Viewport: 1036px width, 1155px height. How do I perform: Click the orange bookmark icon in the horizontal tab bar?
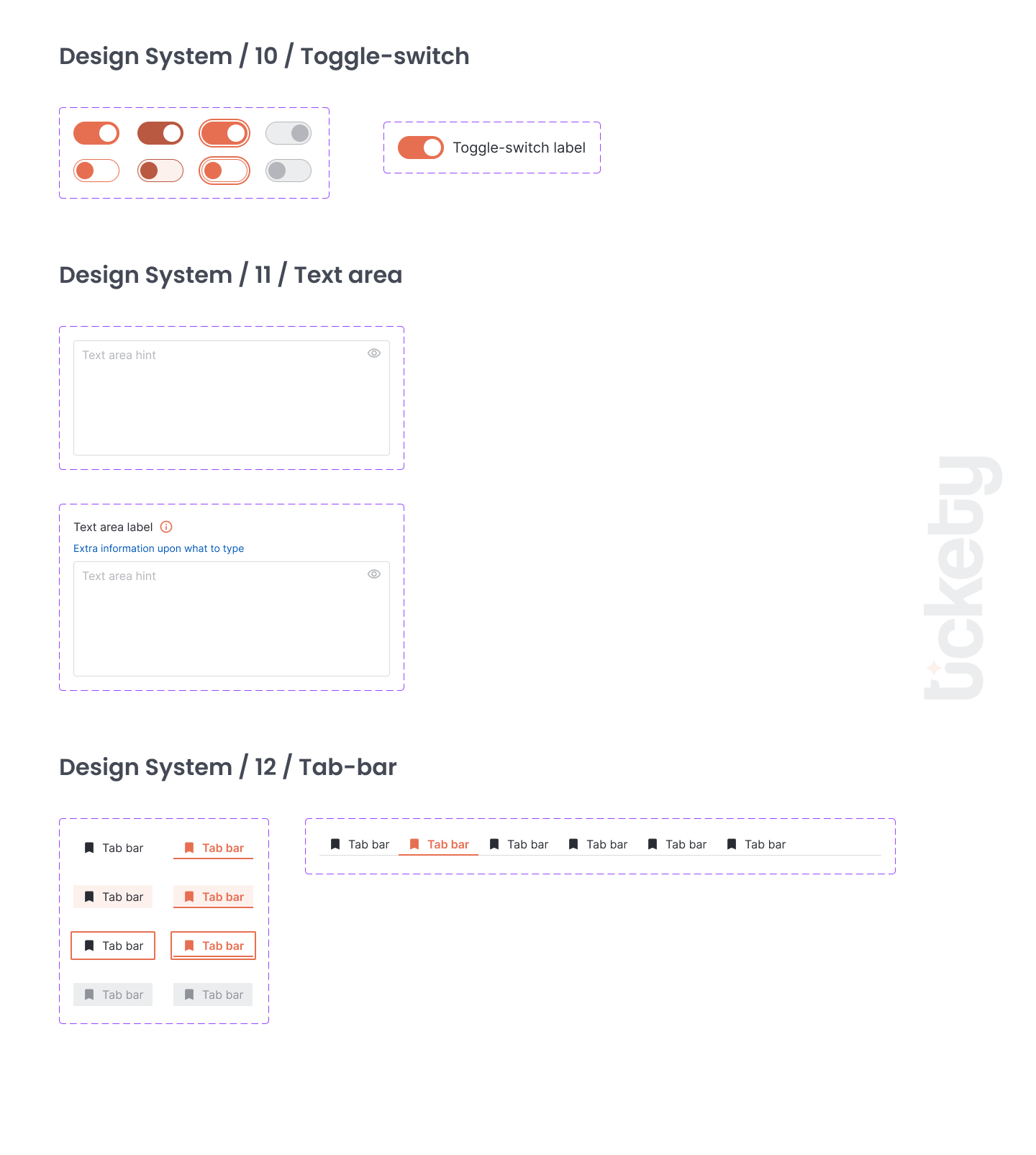(414, 844)
